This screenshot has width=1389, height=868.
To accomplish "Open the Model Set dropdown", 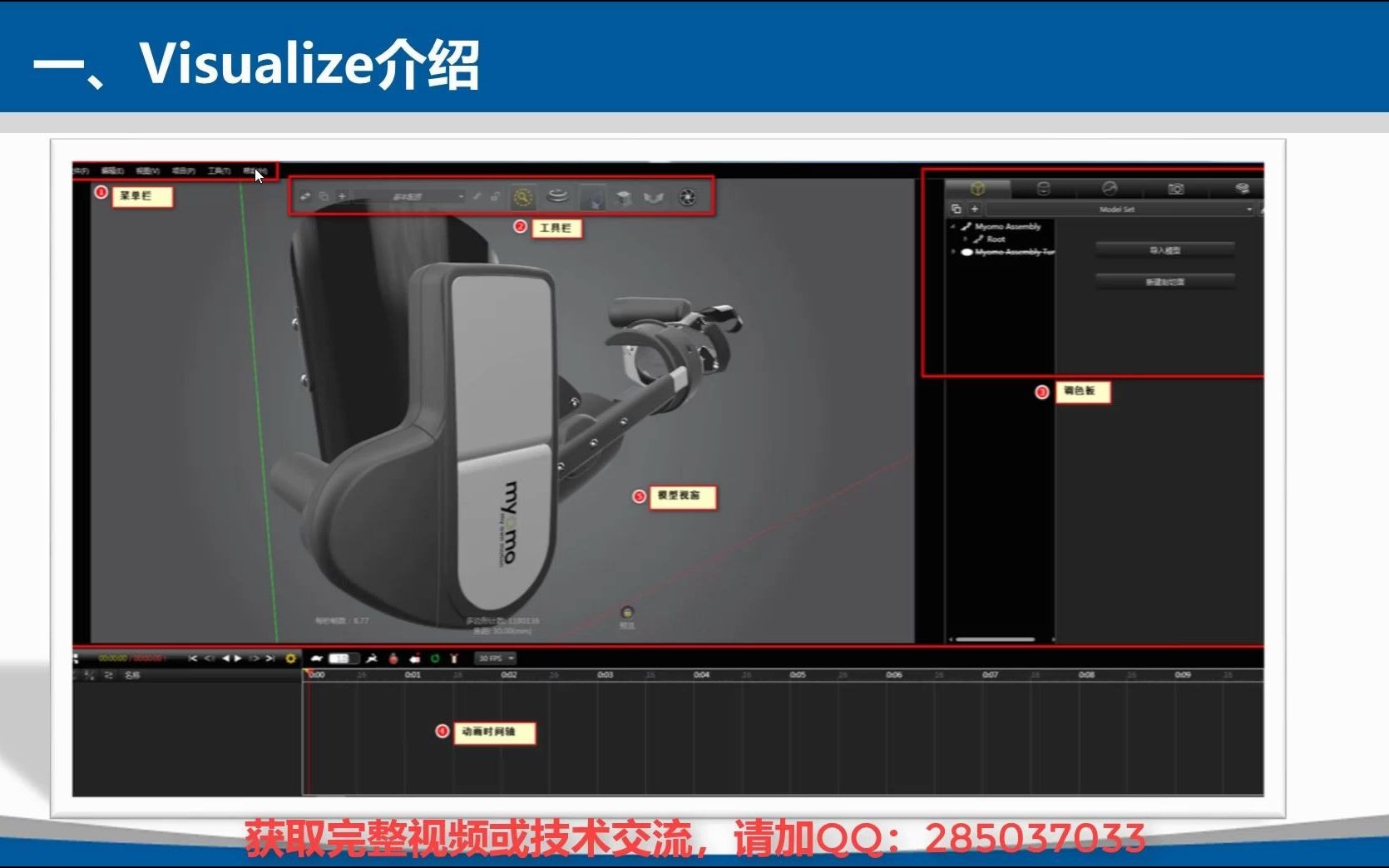I will pos(1164,210).
